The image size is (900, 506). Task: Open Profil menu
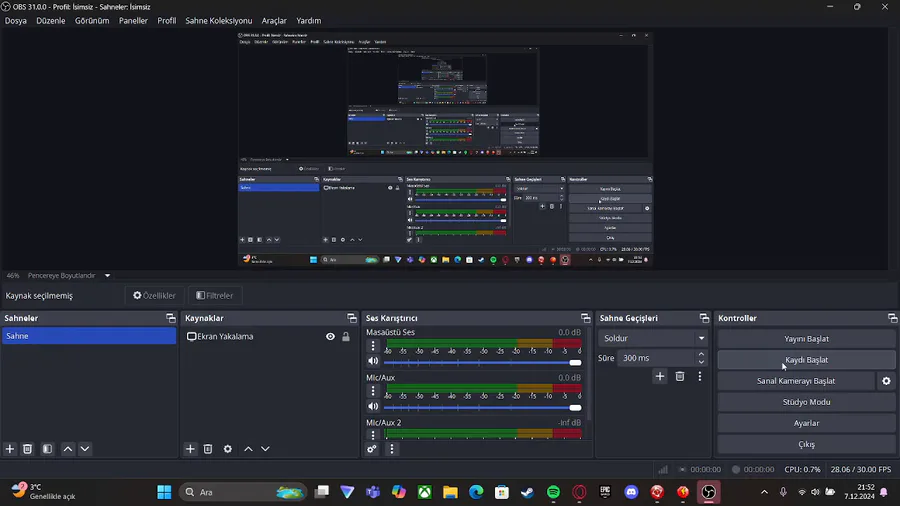166,21
